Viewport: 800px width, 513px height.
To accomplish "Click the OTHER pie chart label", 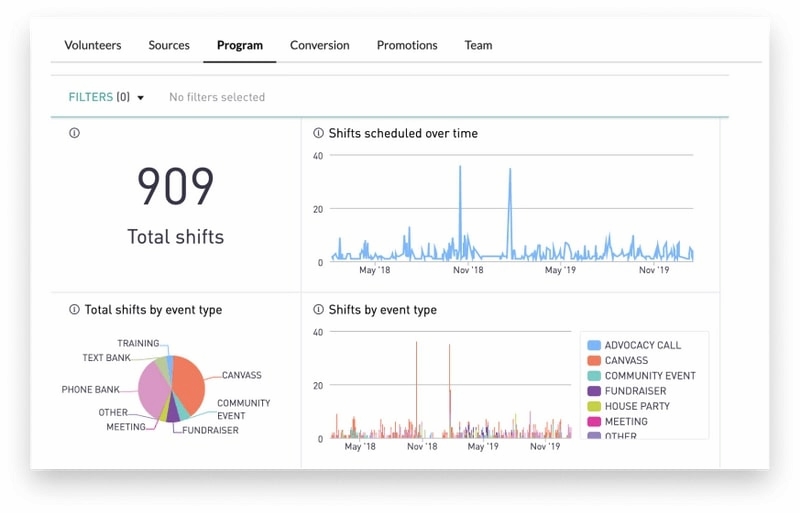I will [113, 412].
